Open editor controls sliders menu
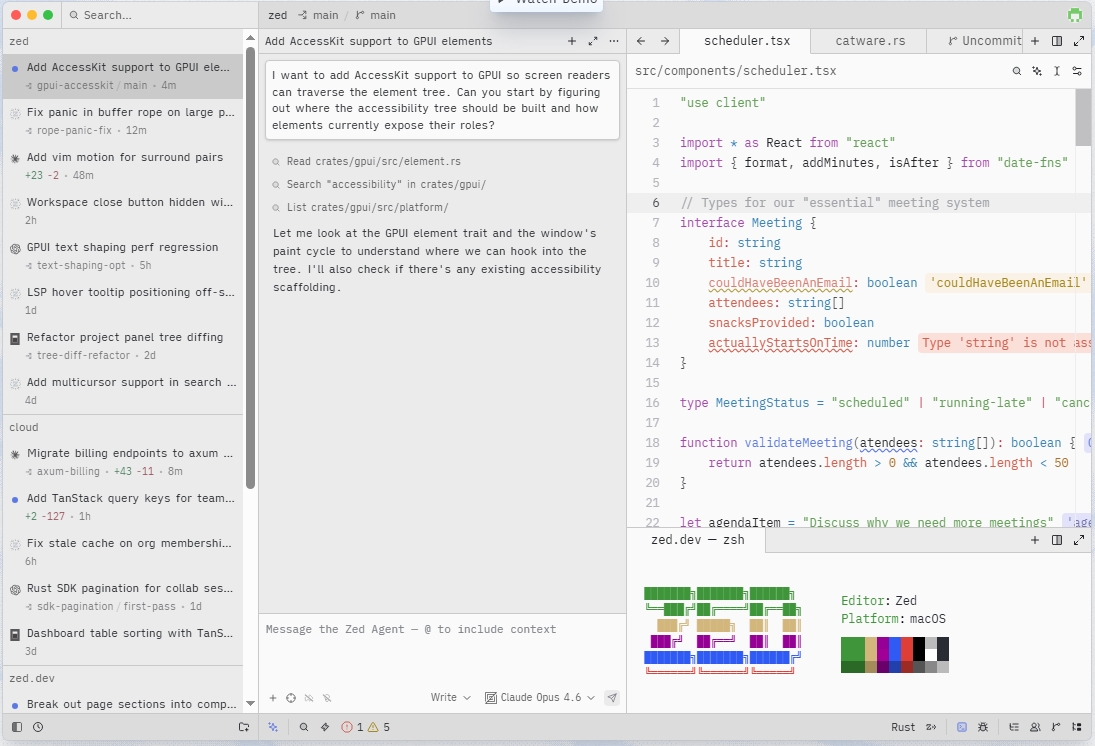Viewport: 1095px width, 746px height. click(1077, 71)
